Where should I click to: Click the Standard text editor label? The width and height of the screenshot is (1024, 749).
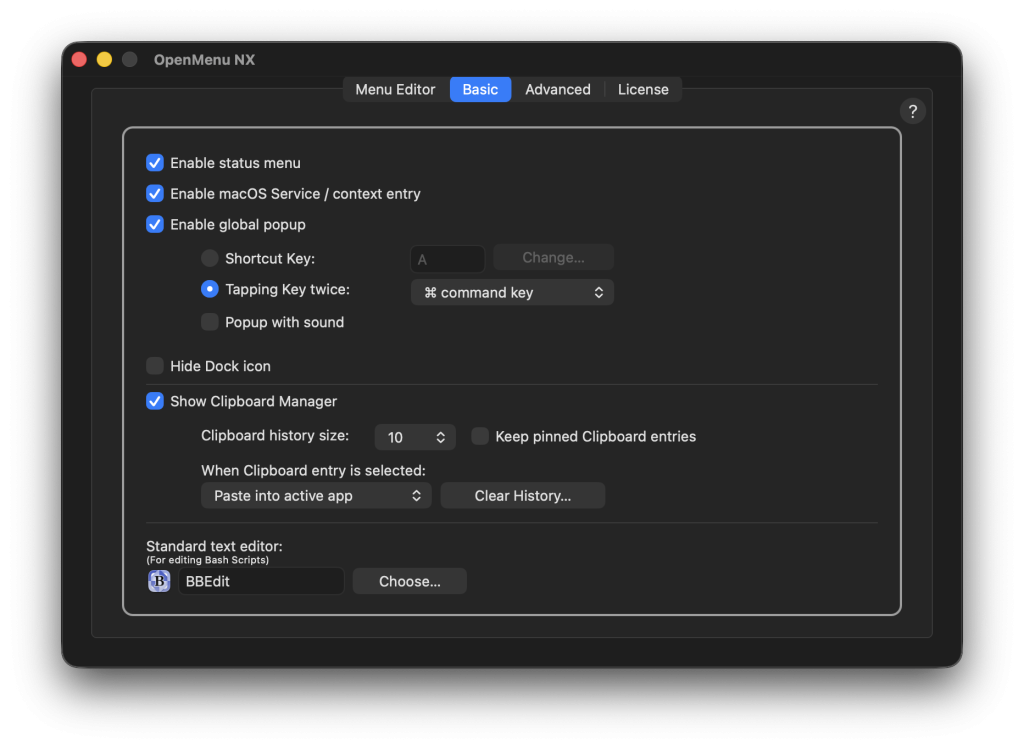214,546
